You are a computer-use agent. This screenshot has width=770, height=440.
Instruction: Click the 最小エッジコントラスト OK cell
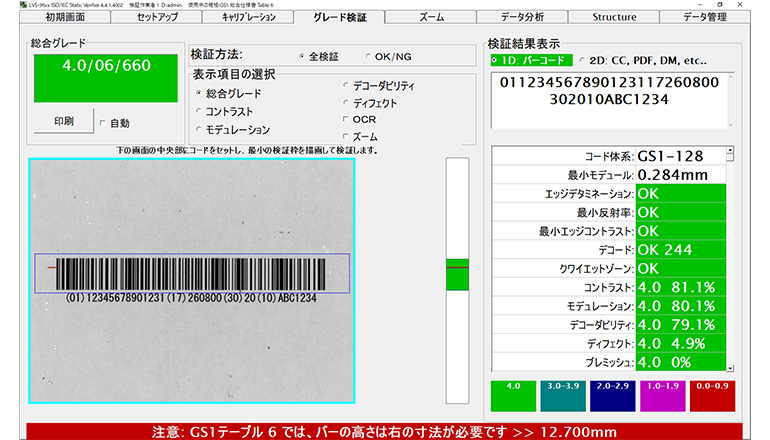pyautogui.click(x=681, y=231)
